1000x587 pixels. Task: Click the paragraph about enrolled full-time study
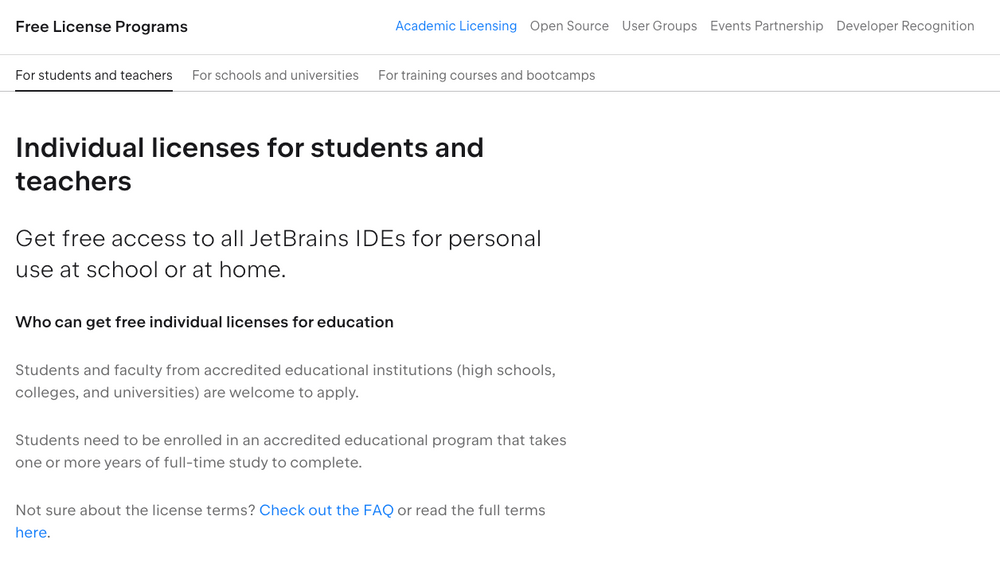pyautogui.click(x=291, y=452)
